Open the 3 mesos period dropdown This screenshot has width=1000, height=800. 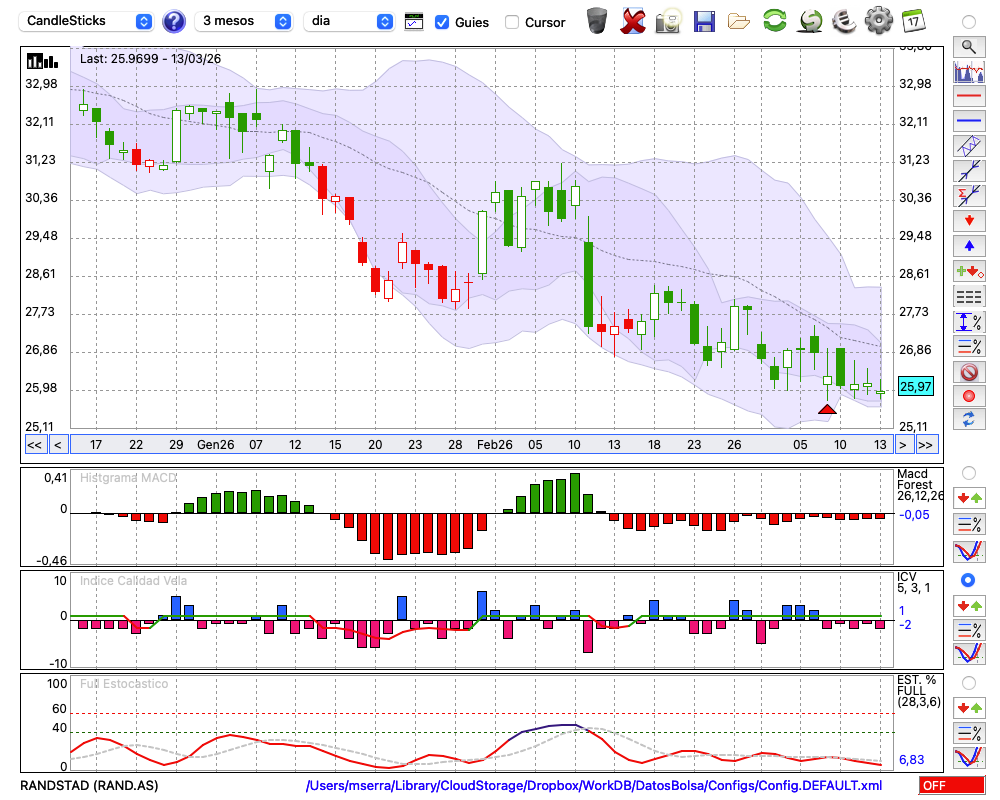(245, 21)
